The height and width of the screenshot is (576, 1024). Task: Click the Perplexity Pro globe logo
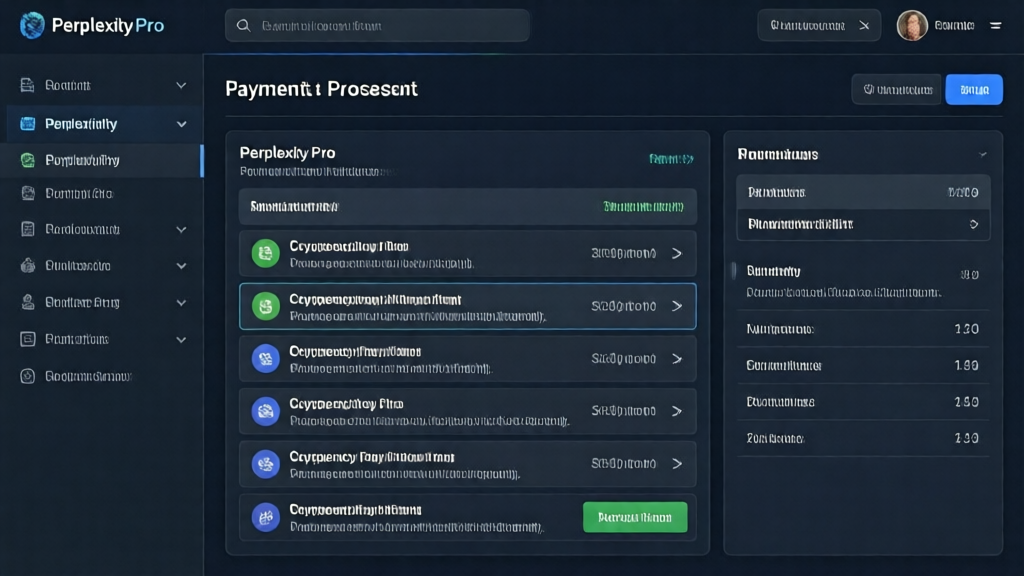pyautogui.click(x=32, y=26)
